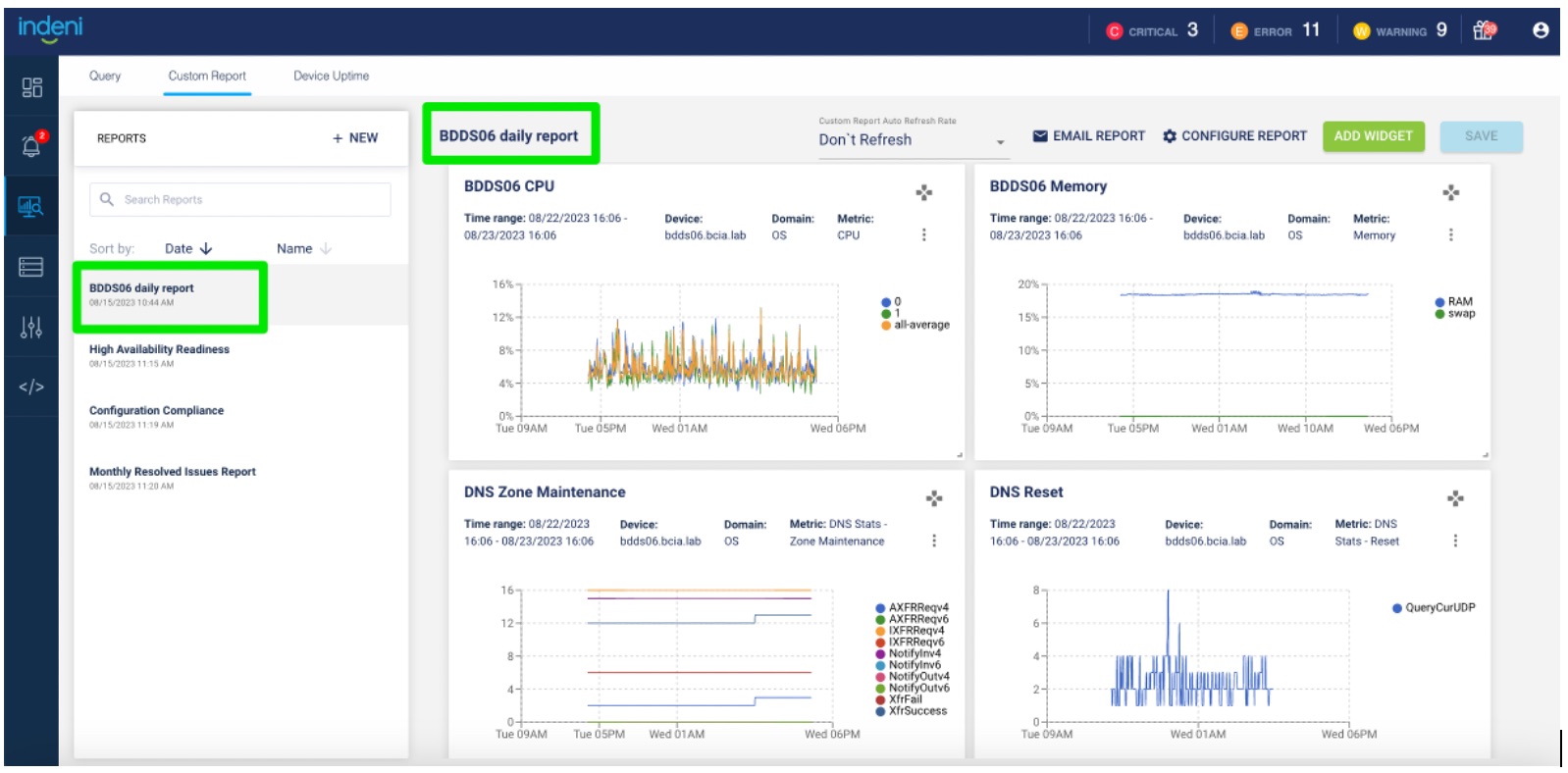Expand the Auto Refresh Rate dropdown

912,140
